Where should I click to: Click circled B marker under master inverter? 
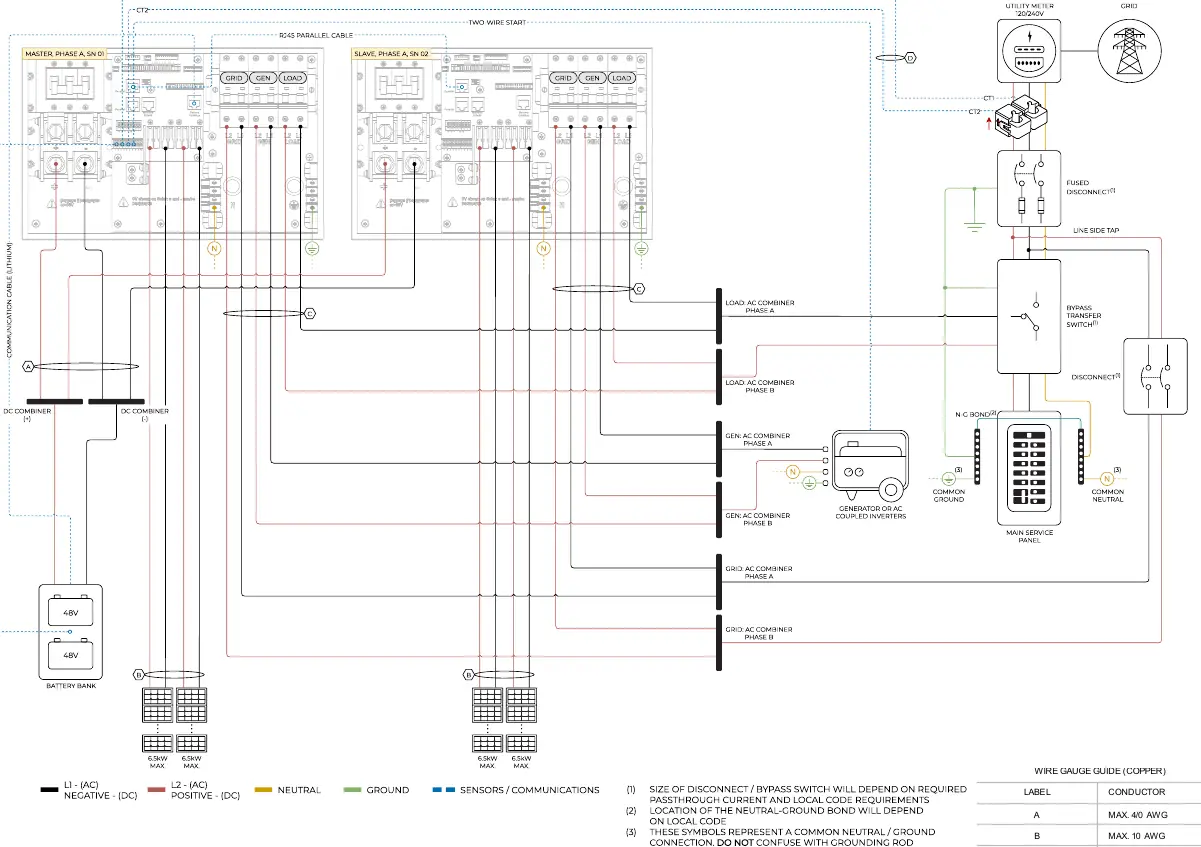139,674
